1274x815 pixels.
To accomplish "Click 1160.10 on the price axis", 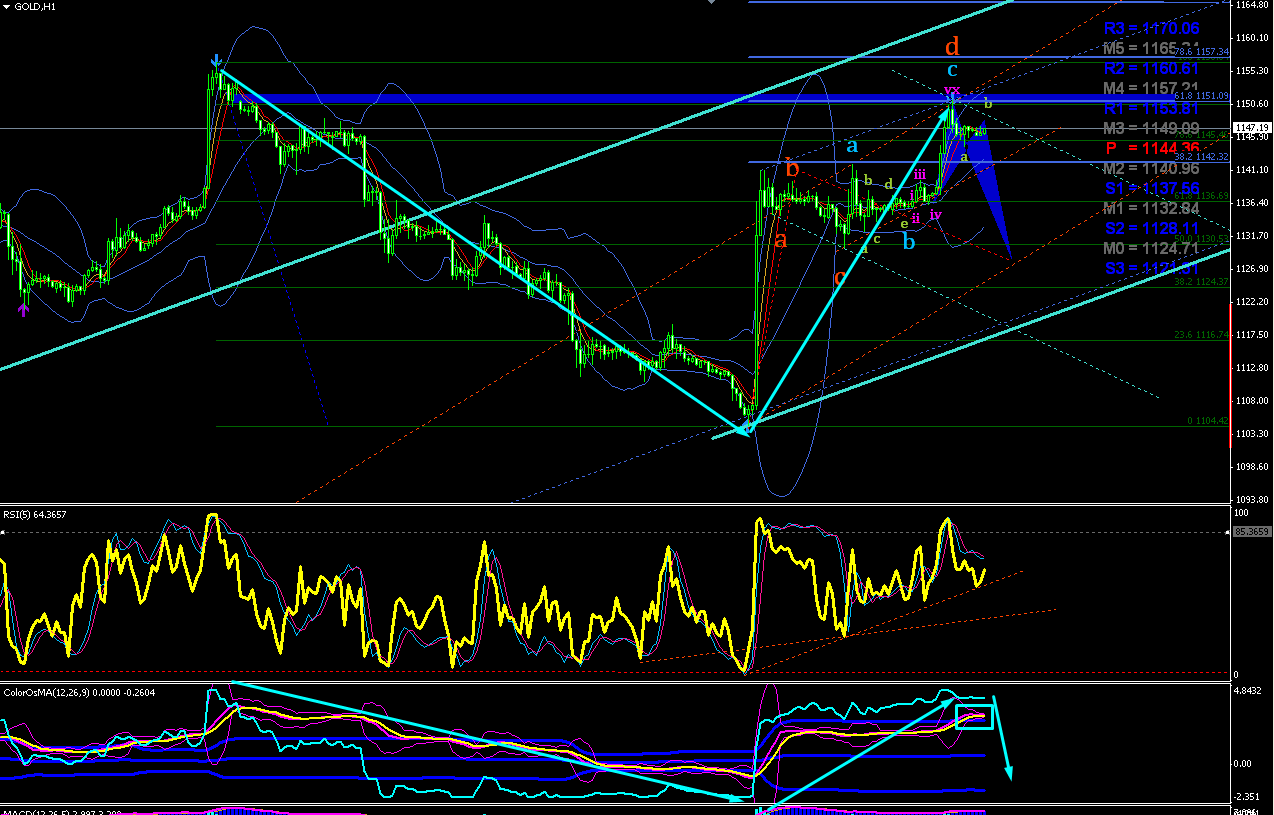I will tap(1252, 38).
